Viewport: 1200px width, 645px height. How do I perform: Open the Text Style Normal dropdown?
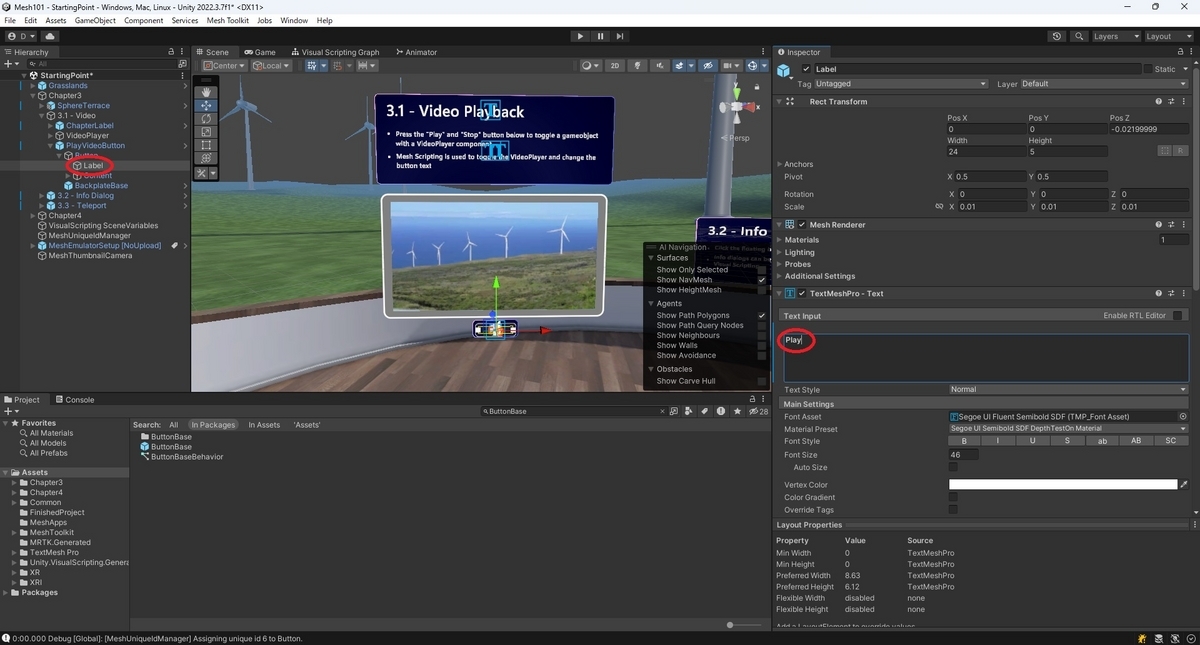pos(1068,389)
